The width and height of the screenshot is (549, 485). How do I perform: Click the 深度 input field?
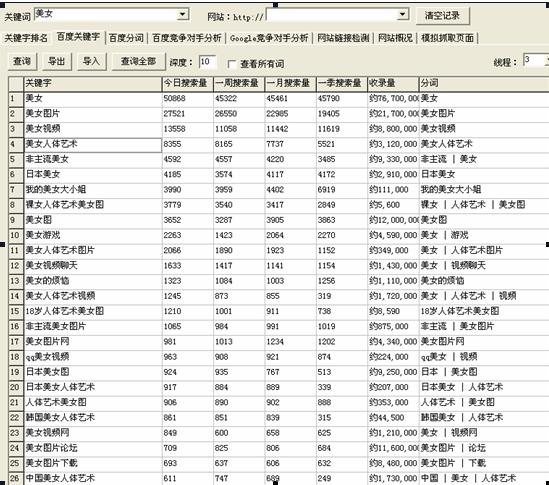(207, 62)
